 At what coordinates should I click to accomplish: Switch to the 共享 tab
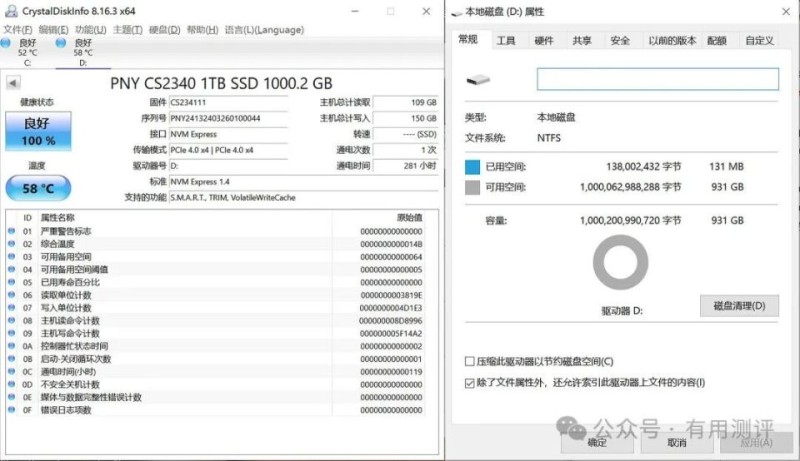[x=582, y=40]
